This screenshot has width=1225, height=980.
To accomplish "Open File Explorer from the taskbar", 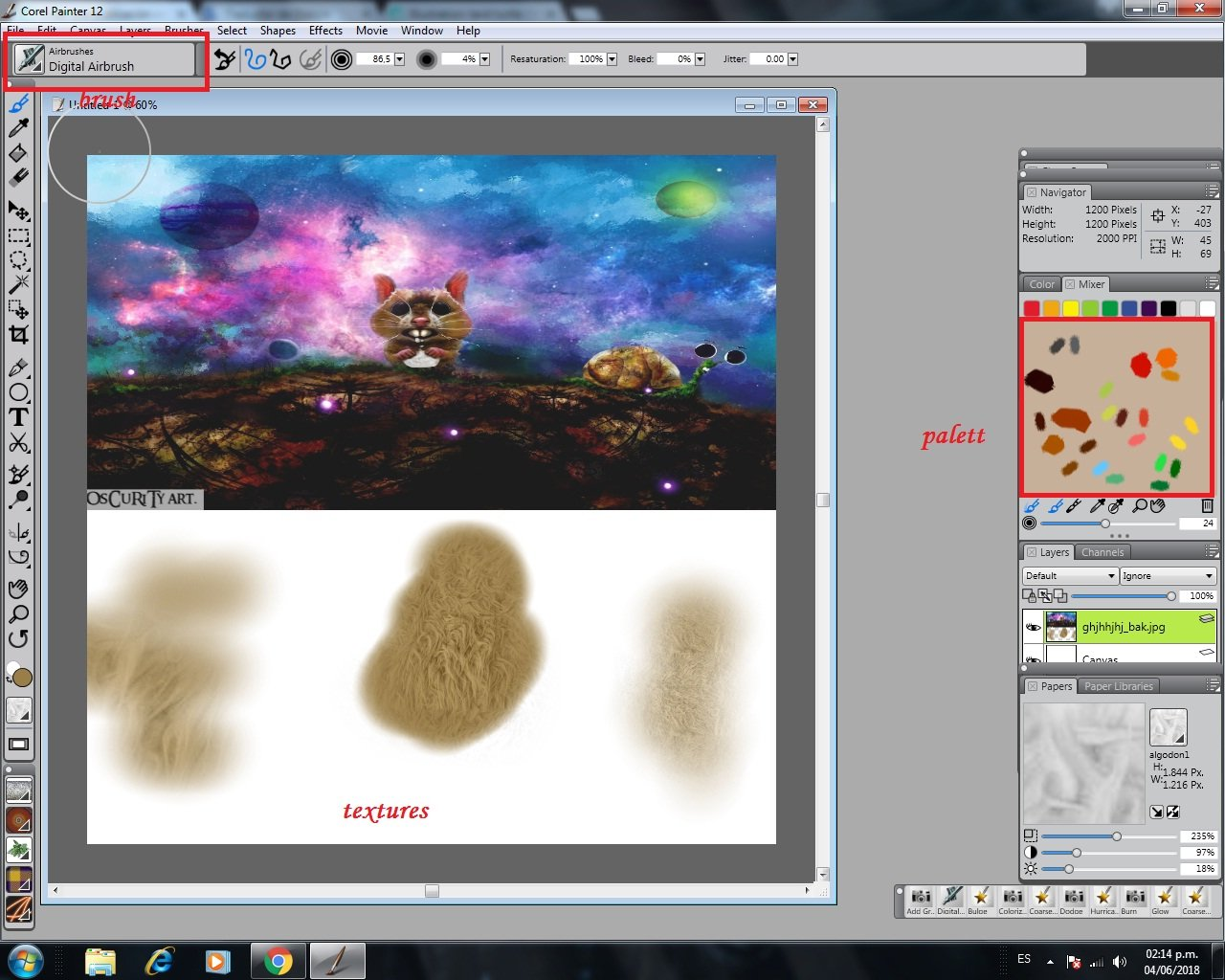I will (x=100, y=961).
